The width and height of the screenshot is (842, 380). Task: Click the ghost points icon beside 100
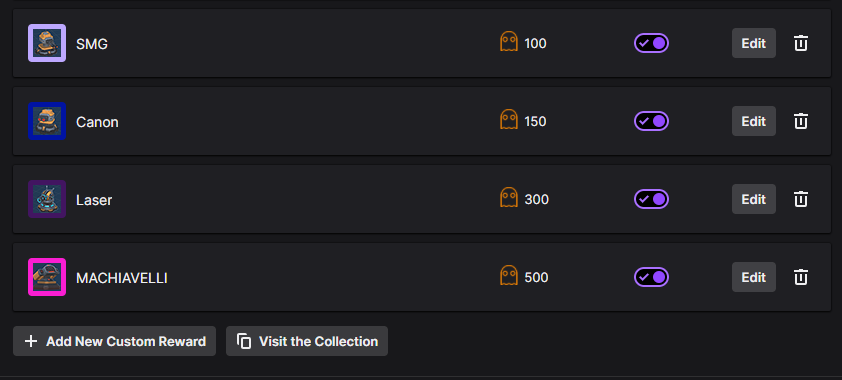[509, 41]
